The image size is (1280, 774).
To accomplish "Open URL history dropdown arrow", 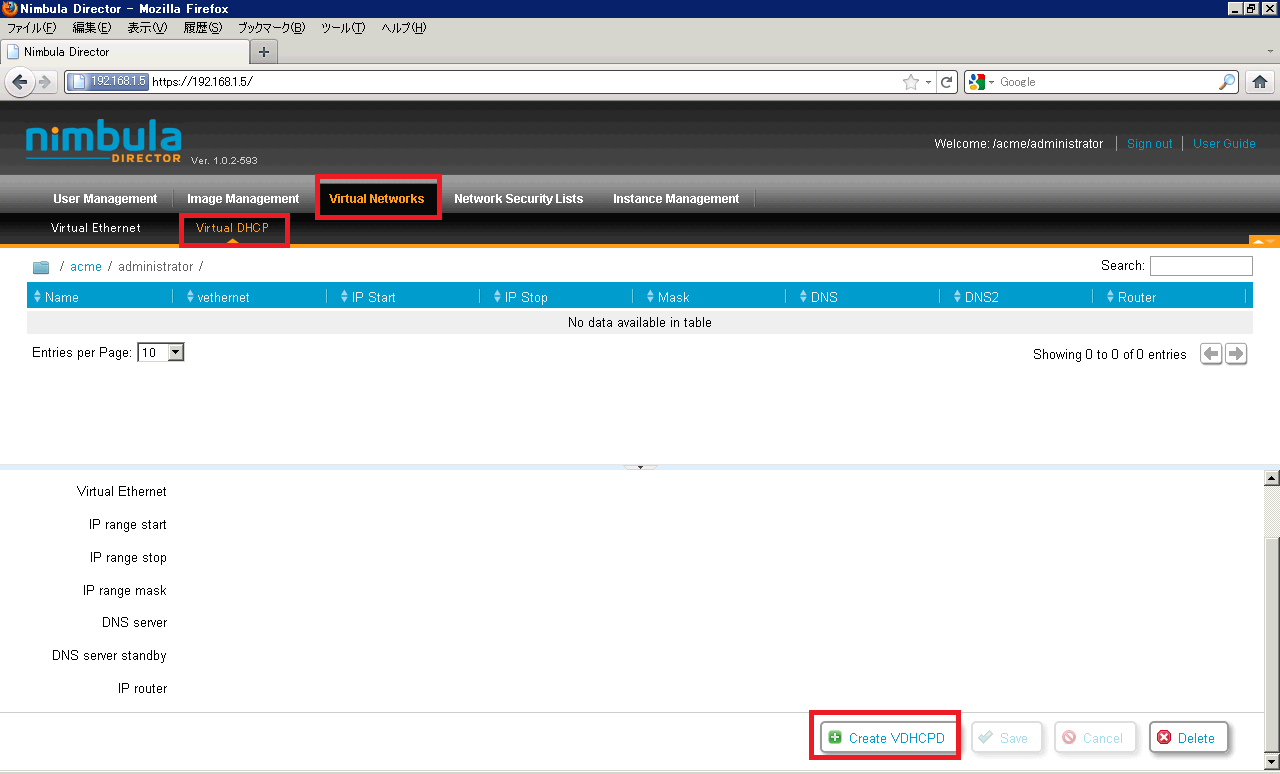I will [929, 82].
